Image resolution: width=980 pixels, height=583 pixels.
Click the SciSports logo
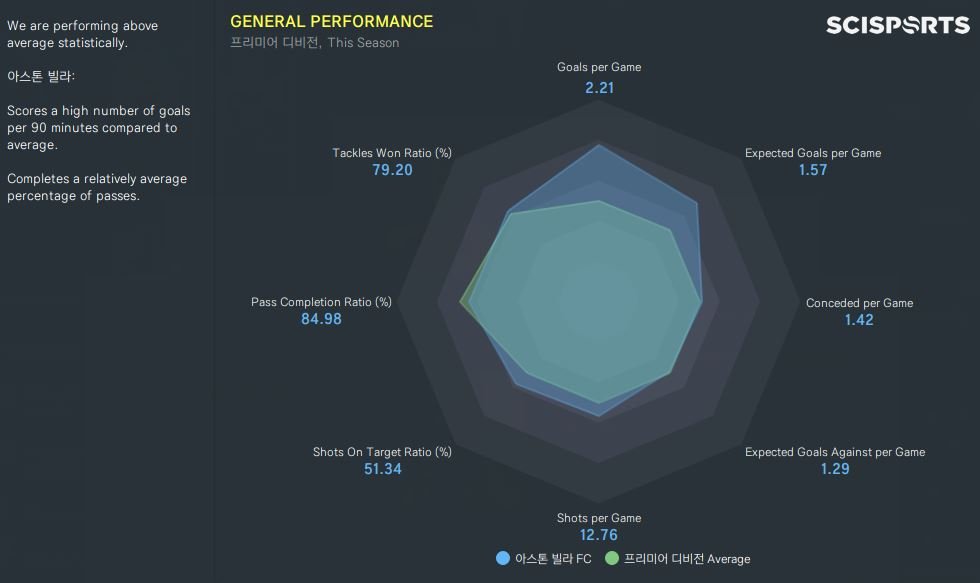(897, 25)
